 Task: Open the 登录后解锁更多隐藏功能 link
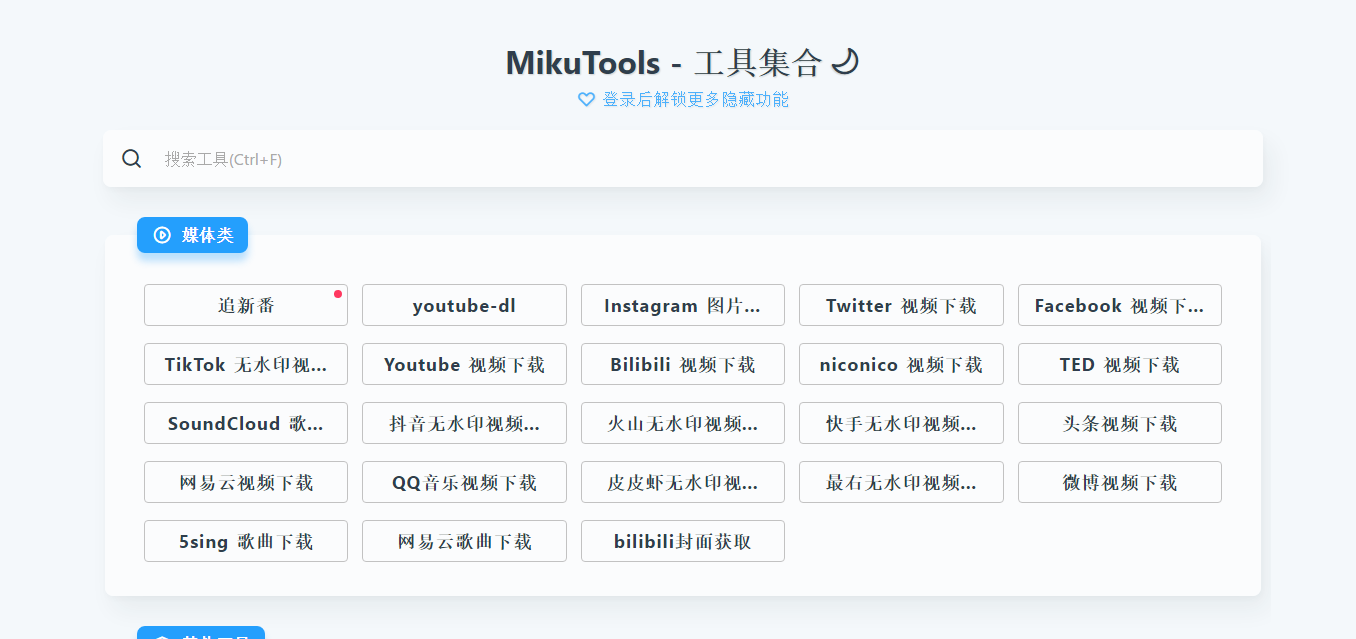pos(695,100)
